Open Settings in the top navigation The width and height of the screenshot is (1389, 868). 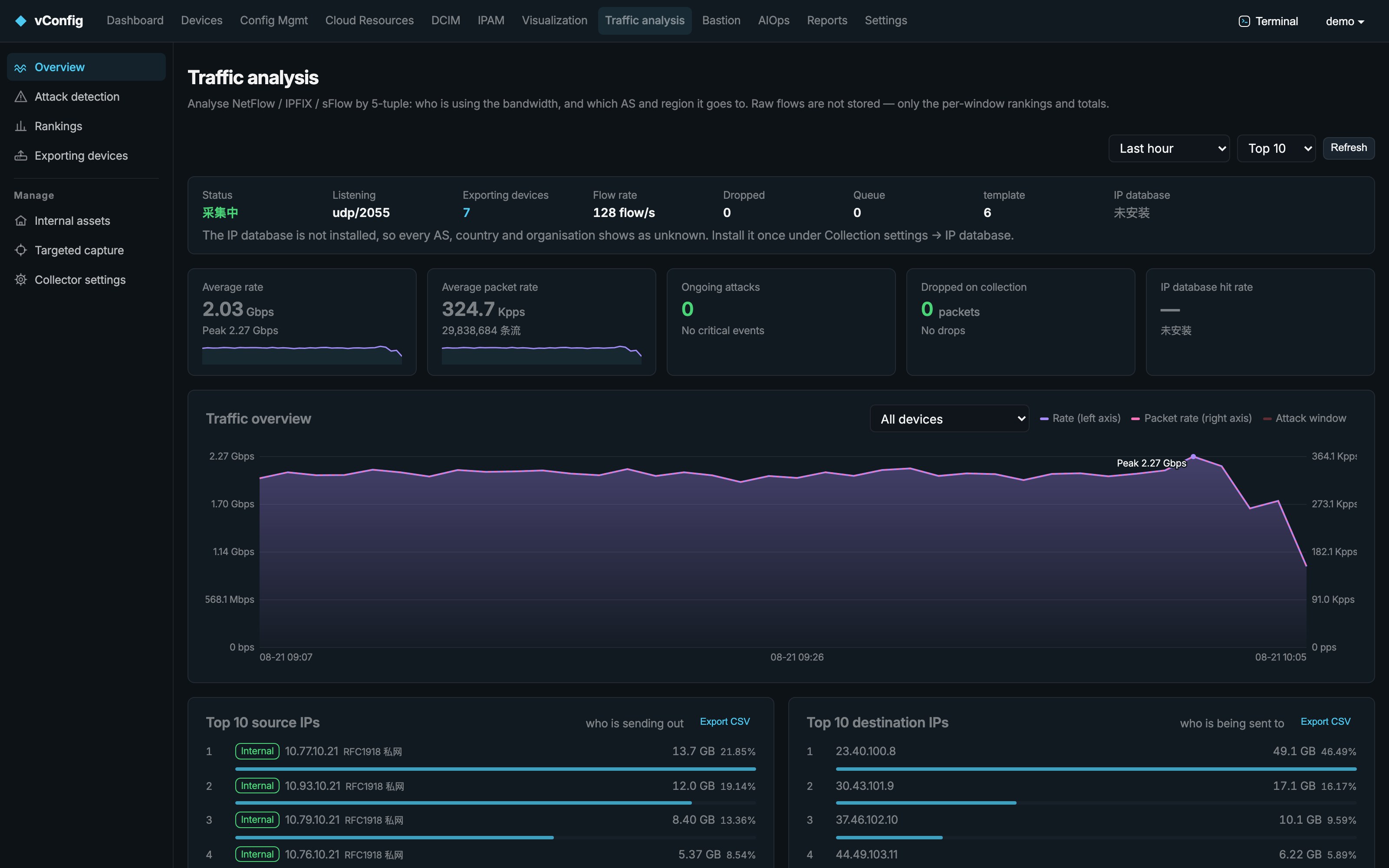[885, 21]
